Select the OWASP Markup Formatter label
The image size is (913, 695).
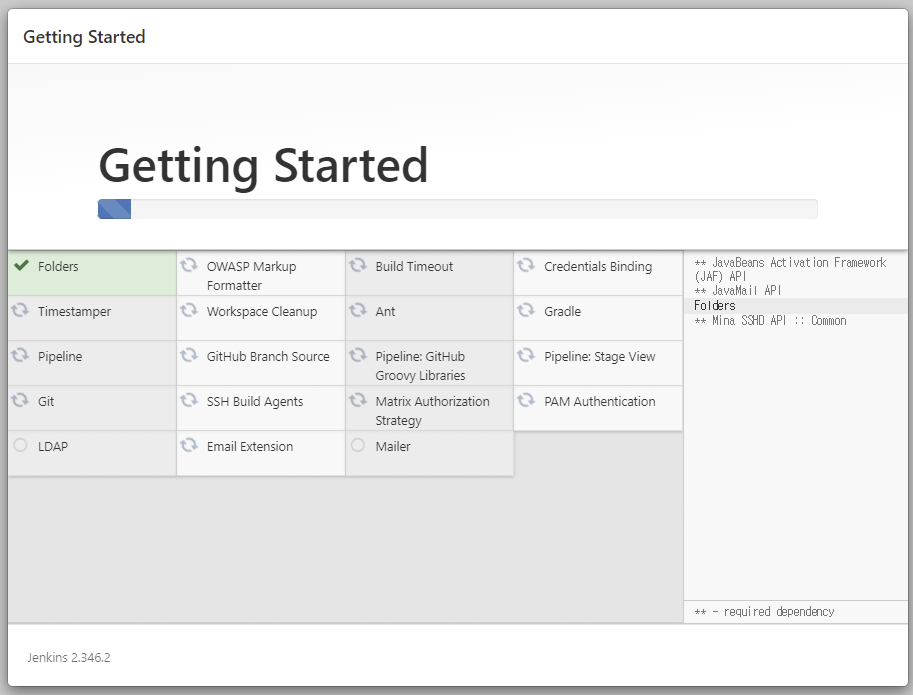coord(252,276)
